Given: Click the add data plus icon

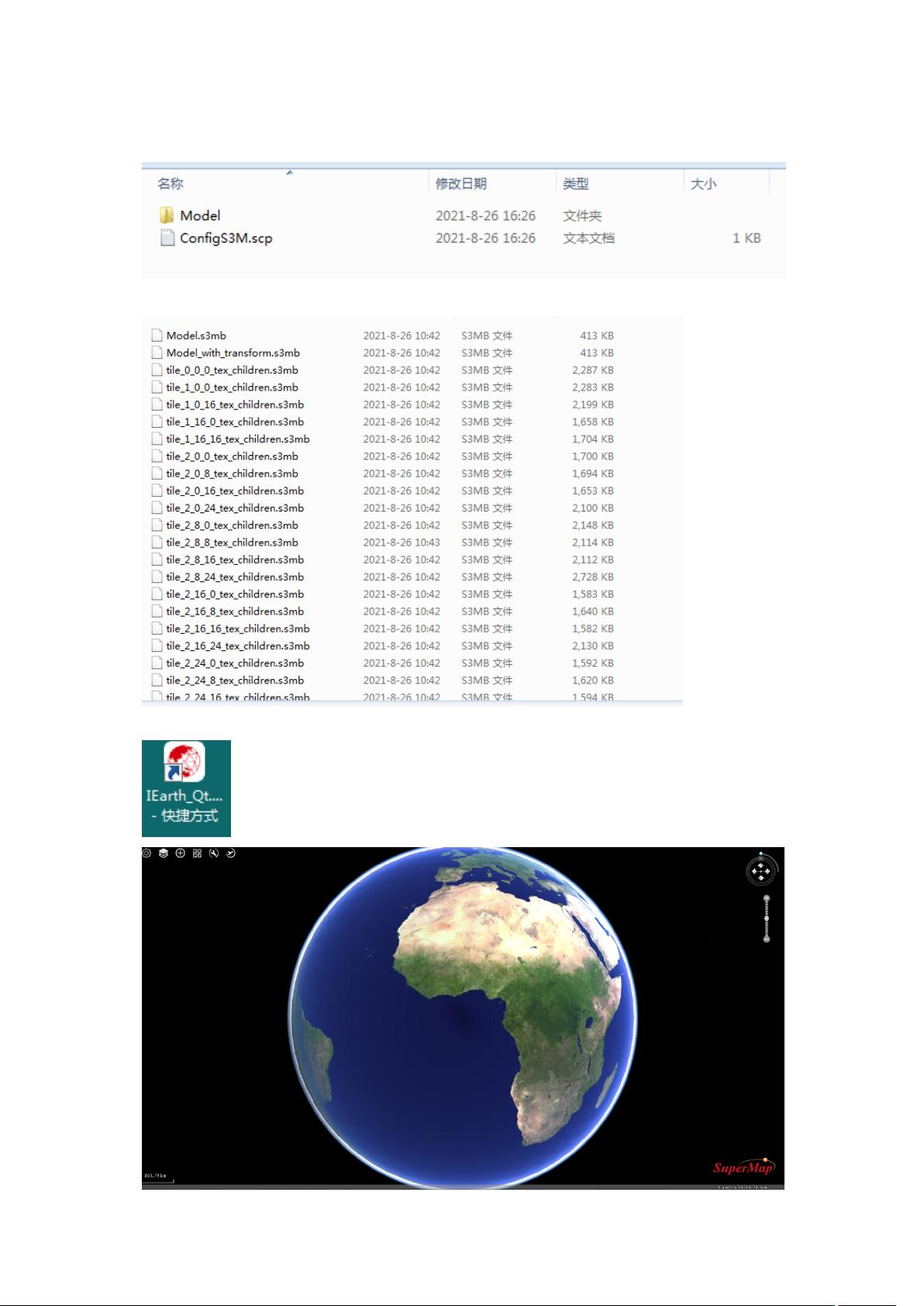Looking at the screenshot, I should [x=181, y=853].
